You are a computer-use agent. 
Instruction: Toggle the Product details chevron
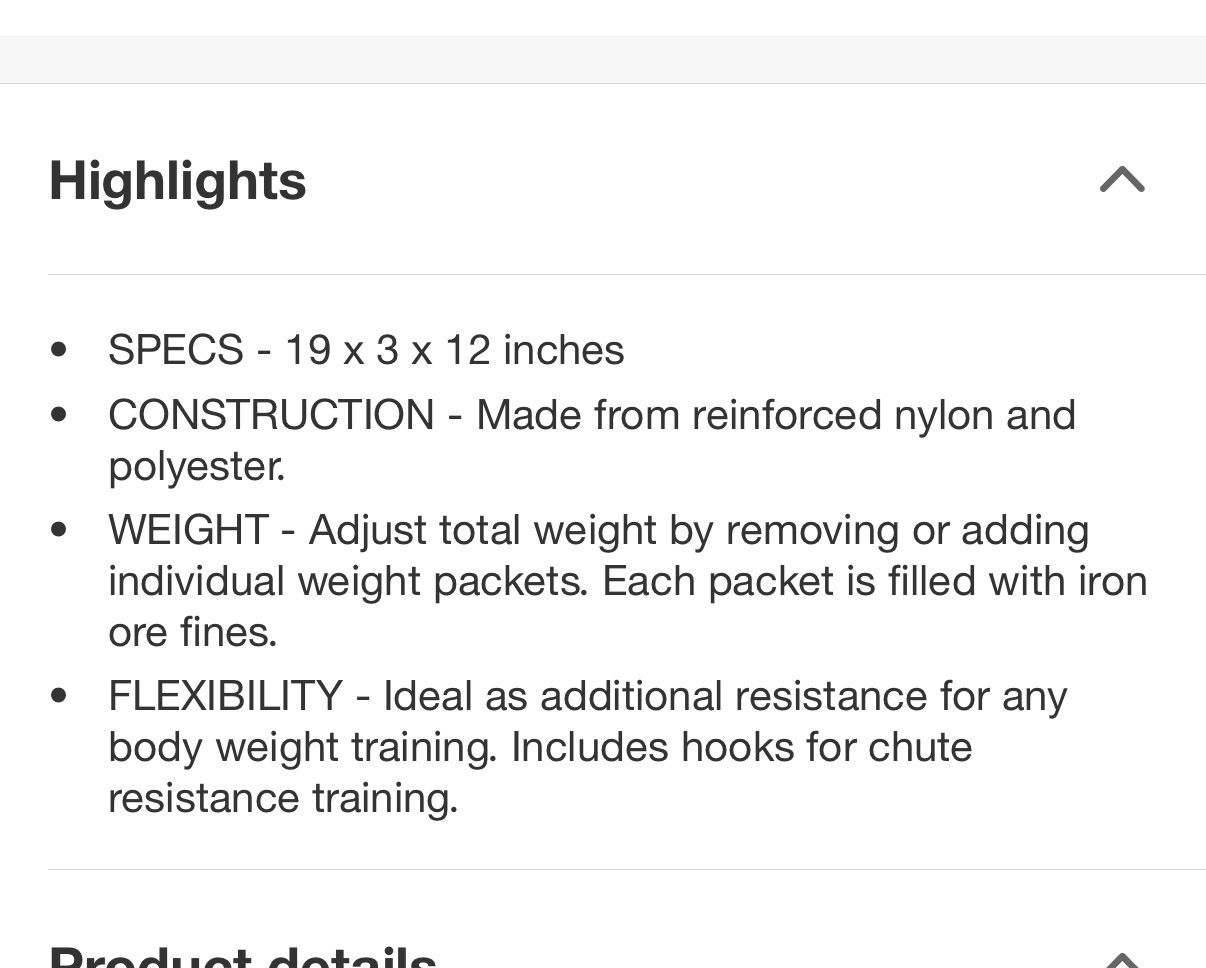click(1121, 960)
